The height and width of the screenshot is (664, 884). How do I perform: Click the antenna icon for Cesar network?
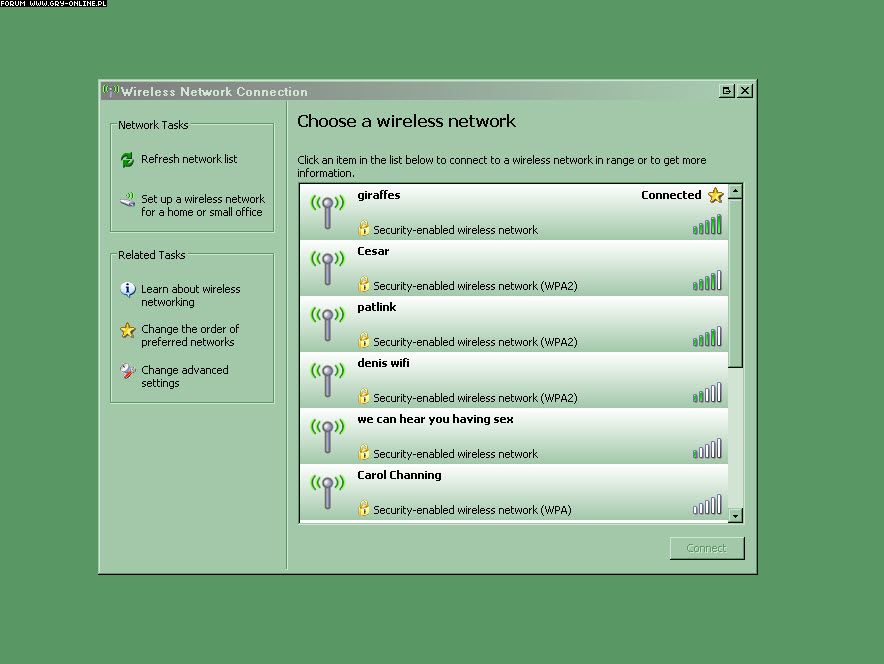pos(326,268)
